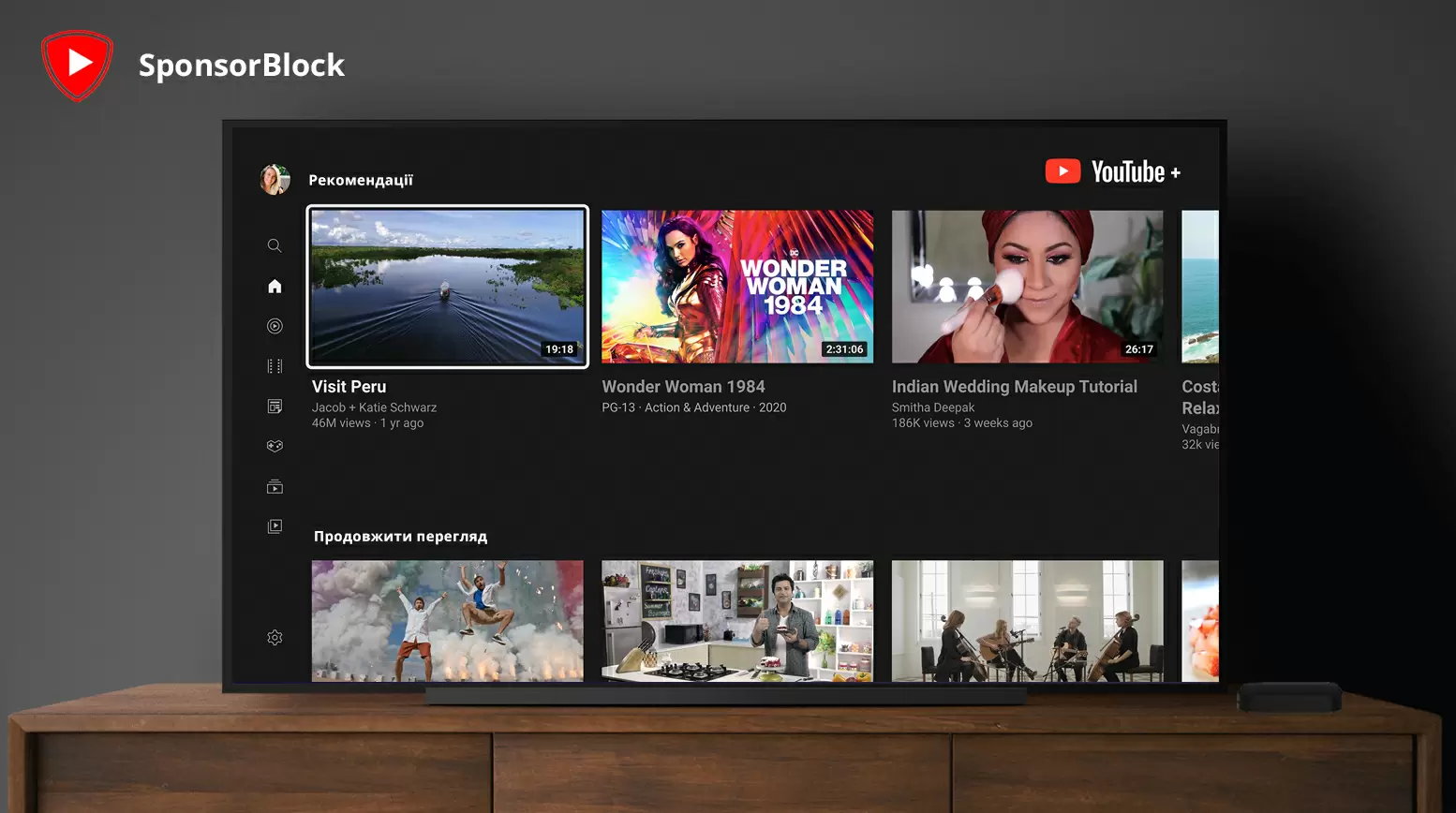Click the SponsorBlock title text
This screenshot has width=1456, height=813.
point(242,66)
